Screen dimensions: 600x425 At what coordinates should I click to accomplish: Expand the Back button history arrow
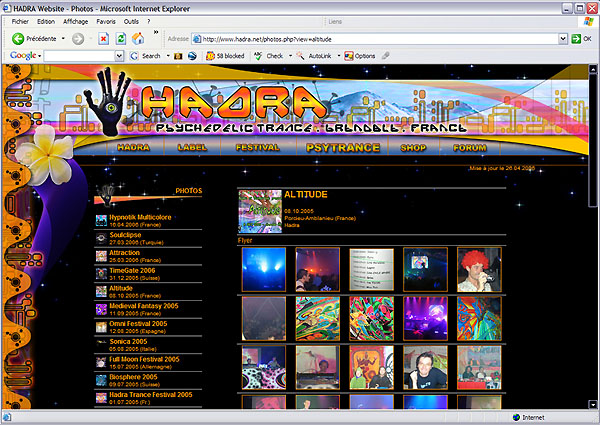pos(63,39)
